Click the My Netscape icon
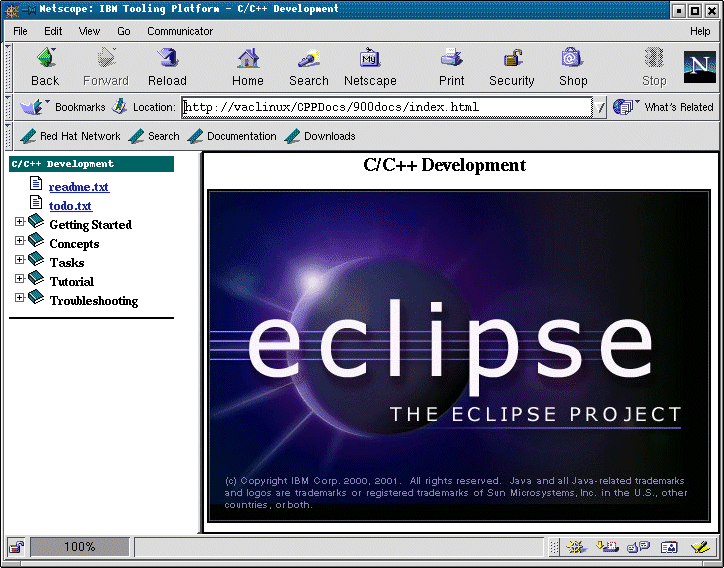Screen dimensions: 724x568 pyautogui.click(x=370, y=59)
